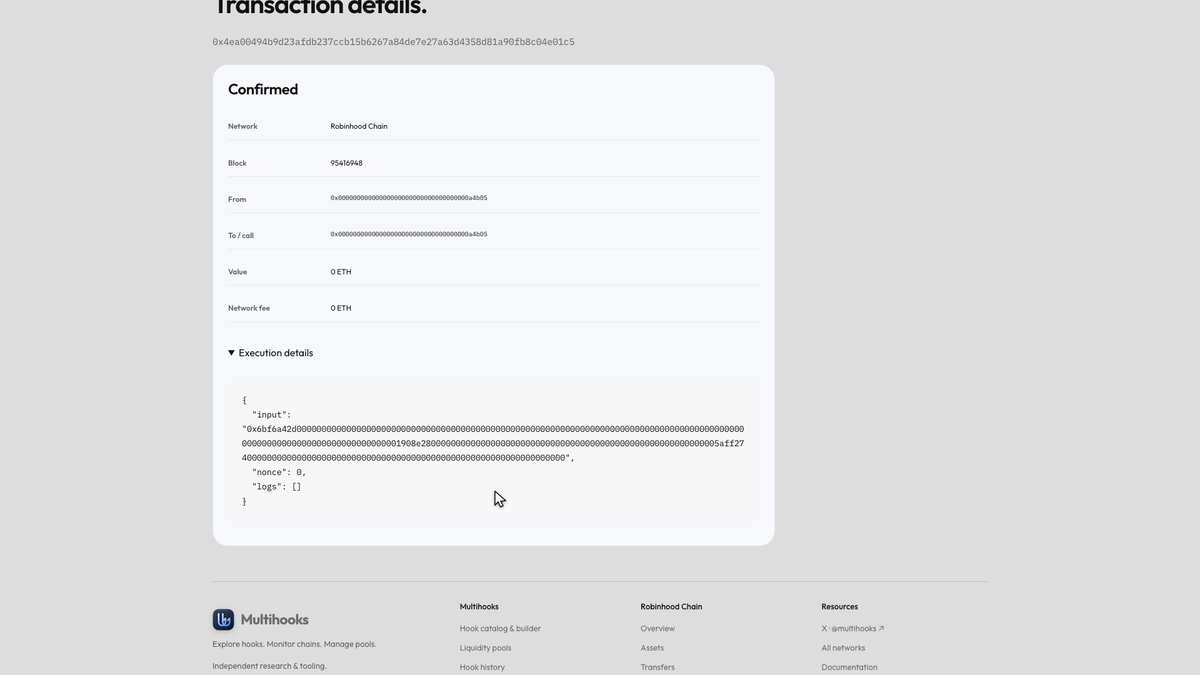Click the Confirmed status heading
This screenshot has height=675, width=1200.
pyautogui.click(x=263, y=89)
